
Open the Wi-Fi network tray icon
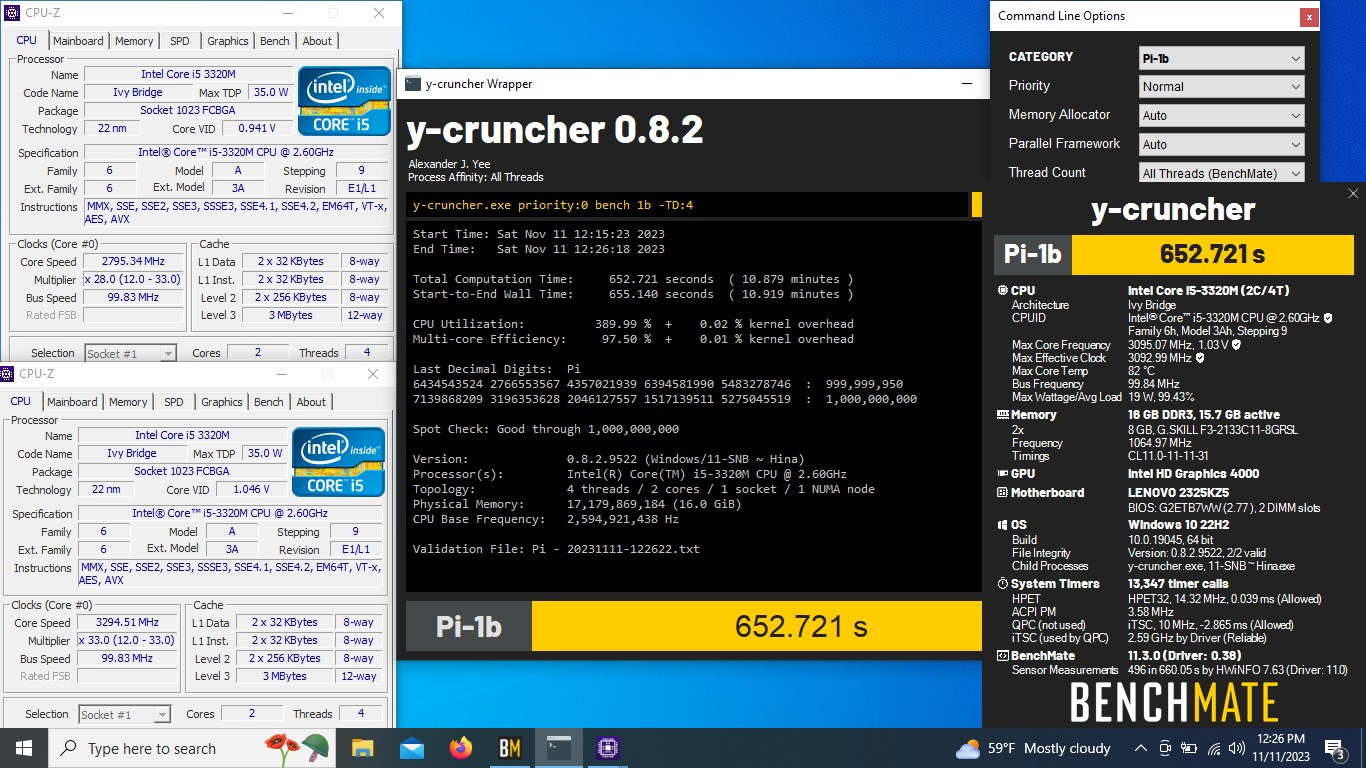[1214, 748]
